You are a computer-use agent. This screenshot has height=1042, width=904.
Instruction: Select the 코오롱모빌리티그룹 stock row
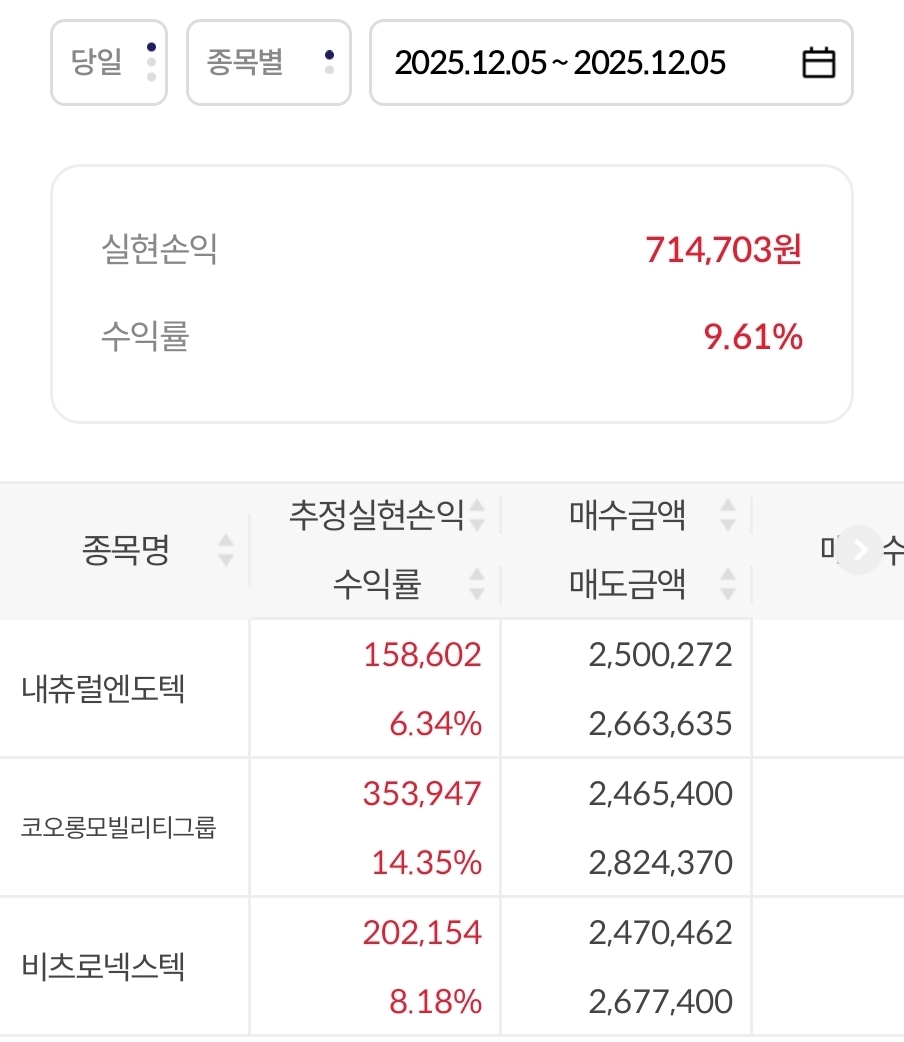(x=119, y=828)
